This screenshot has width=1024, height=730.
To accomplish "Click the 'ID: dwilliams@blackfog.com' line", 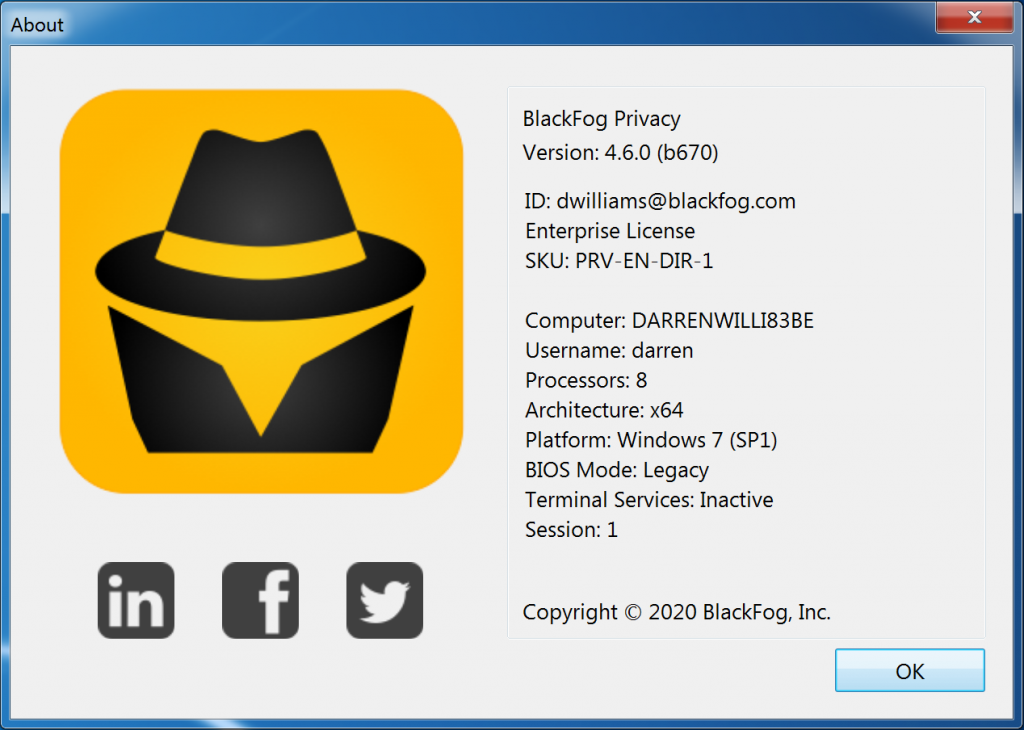I will click(x=660, y=201).
